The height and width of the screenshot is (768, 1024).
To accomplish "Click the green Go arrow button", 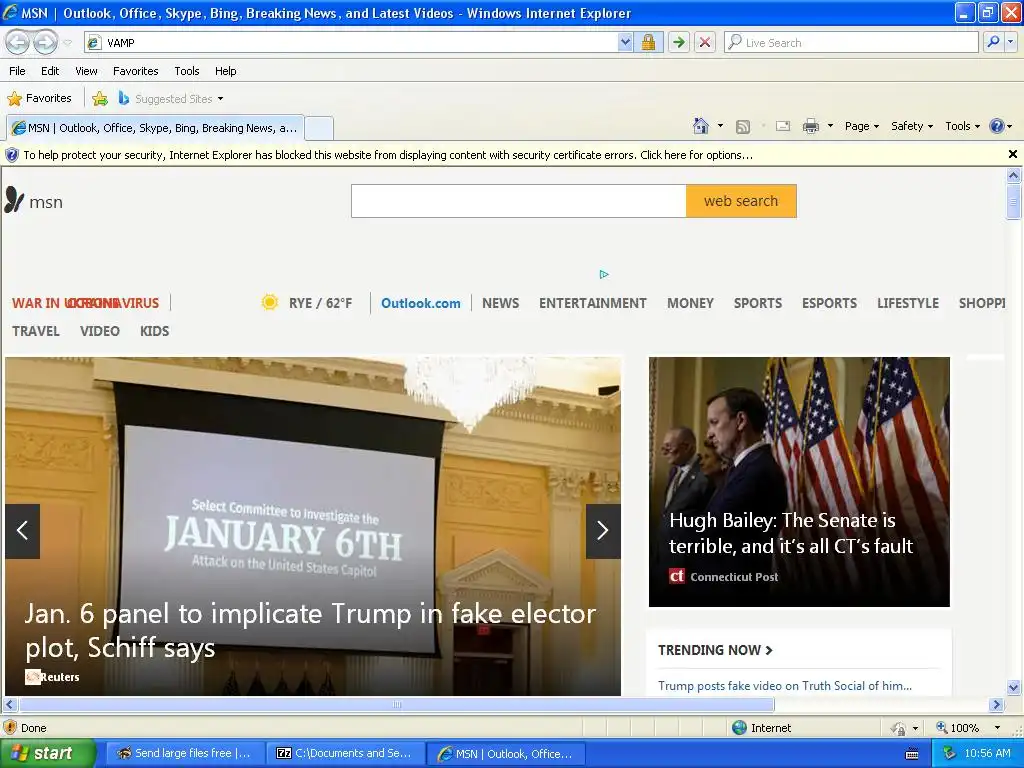I will 679,42.
